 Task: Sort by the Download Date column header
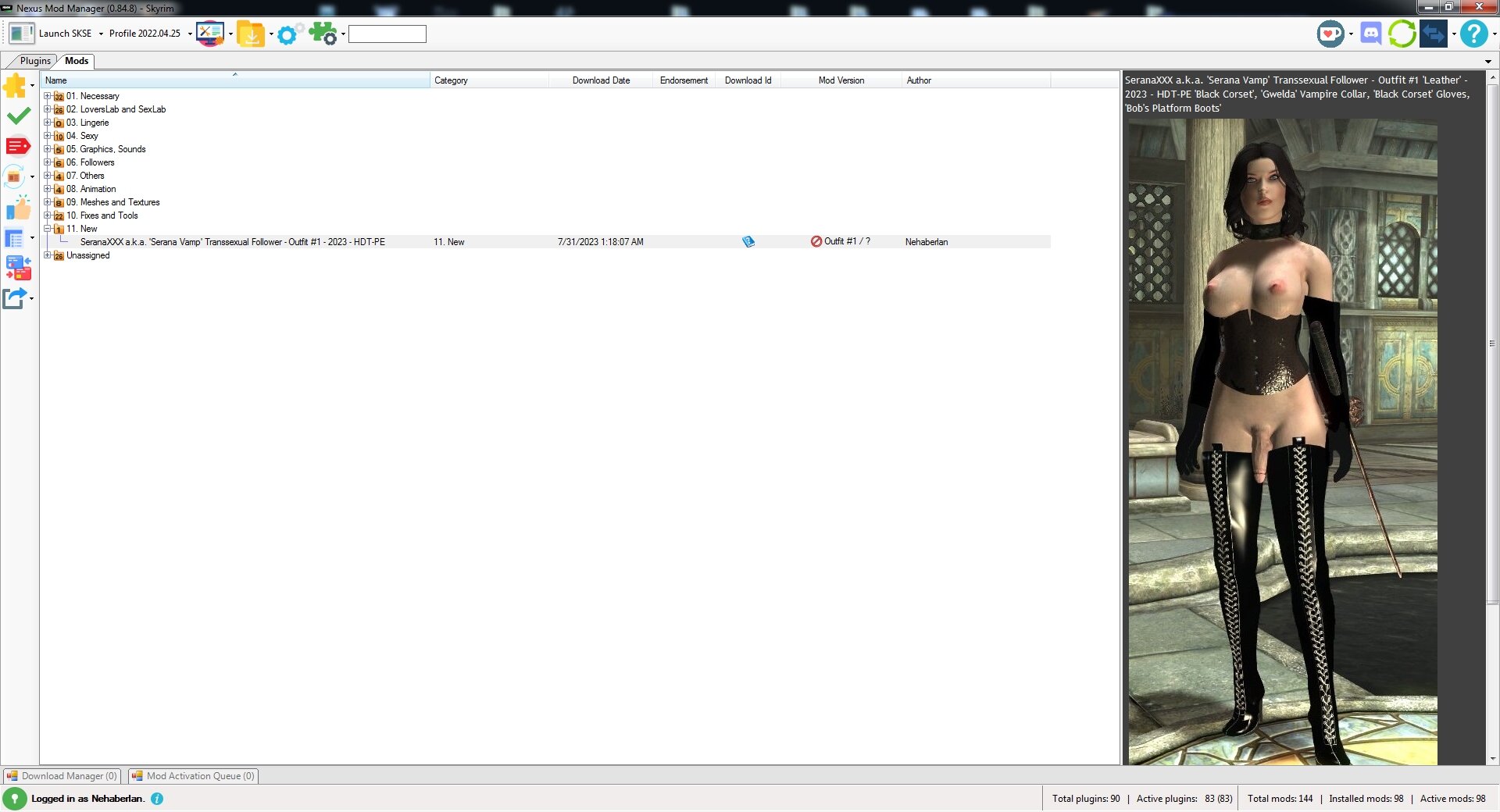pyautogui.click(x=601, y=80)
